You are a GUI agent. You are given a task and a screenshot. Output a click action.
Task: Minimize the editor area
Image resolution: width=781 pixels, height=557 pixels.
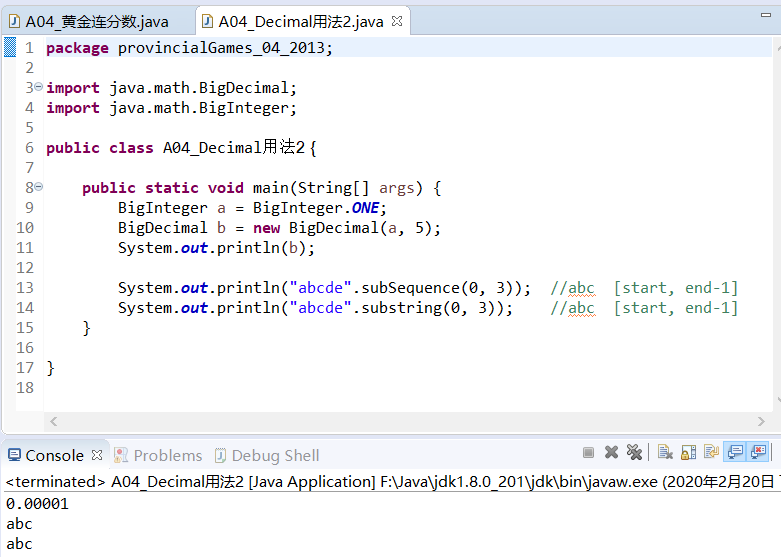(x=766, y=15)
